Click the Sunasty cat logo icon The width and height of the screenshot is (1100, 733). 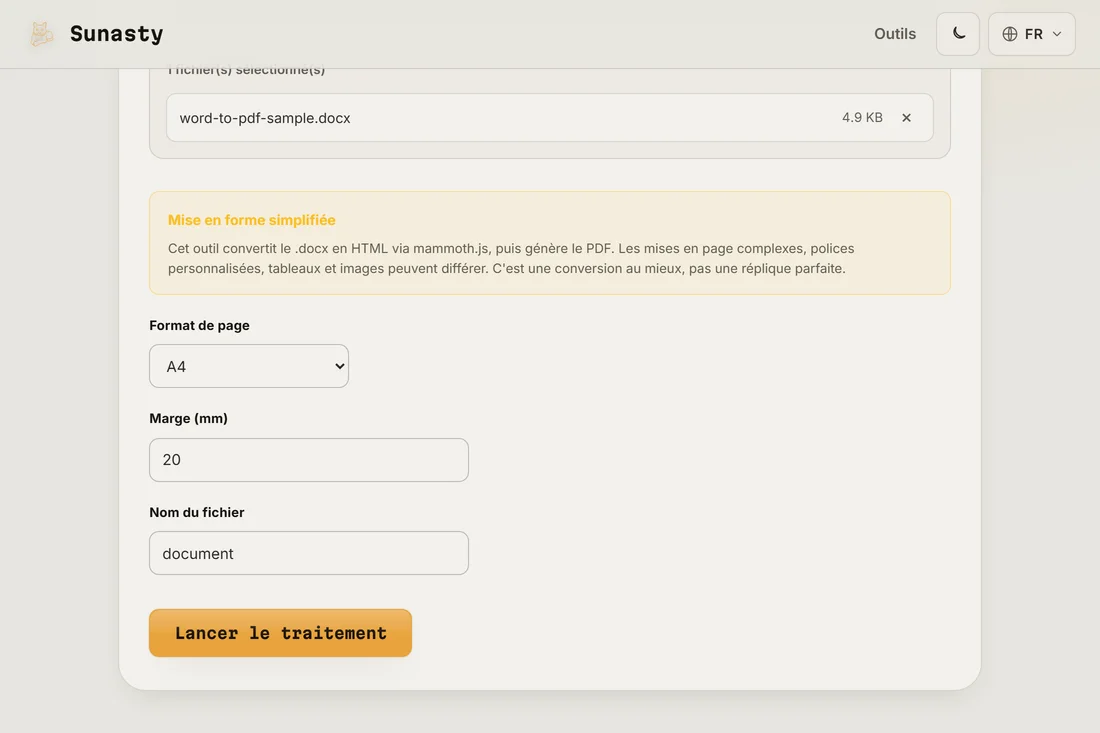pos(41,34)
